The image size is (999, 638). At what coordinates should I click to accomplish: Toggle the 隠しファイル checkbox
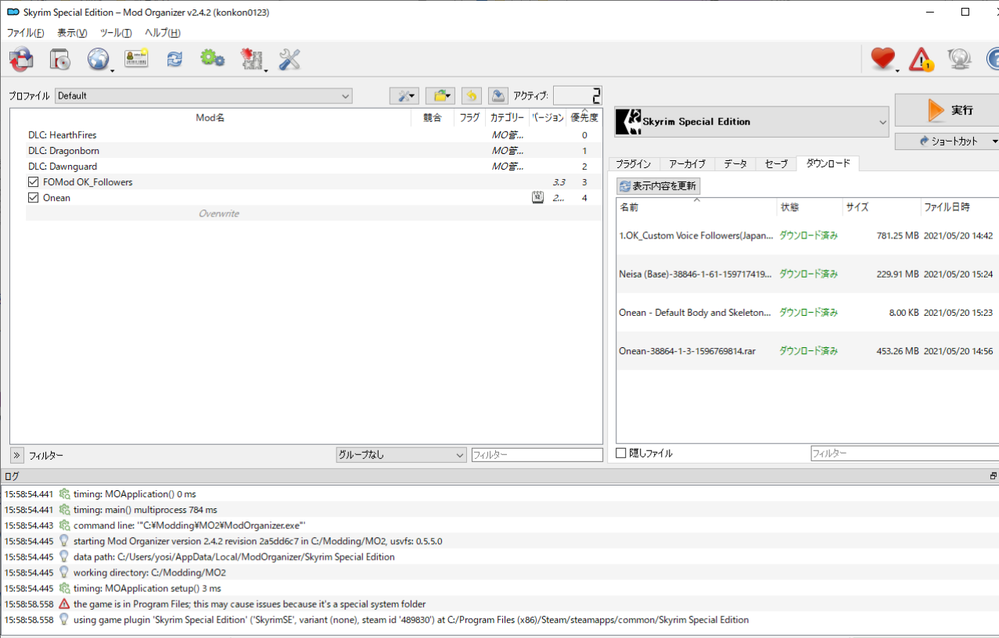pyautogui.click(x=622, y=453)
